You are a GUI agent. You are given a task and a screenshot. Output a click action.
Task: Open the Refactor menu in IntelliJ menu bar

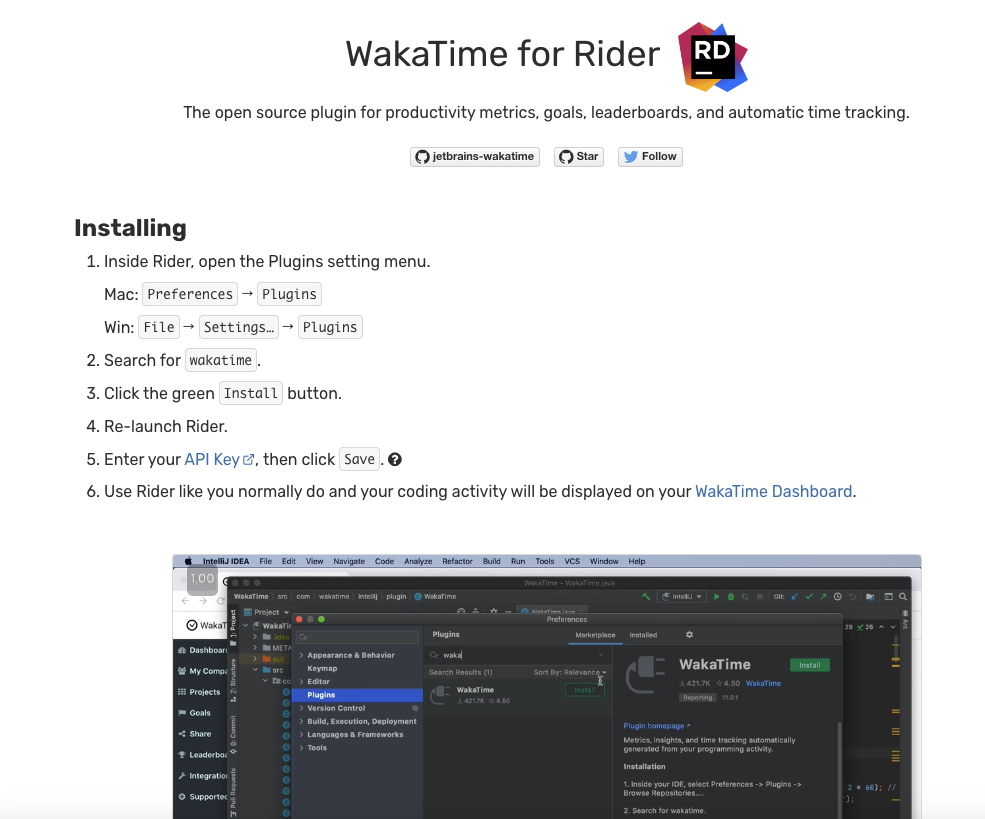[x=457, y=561]
